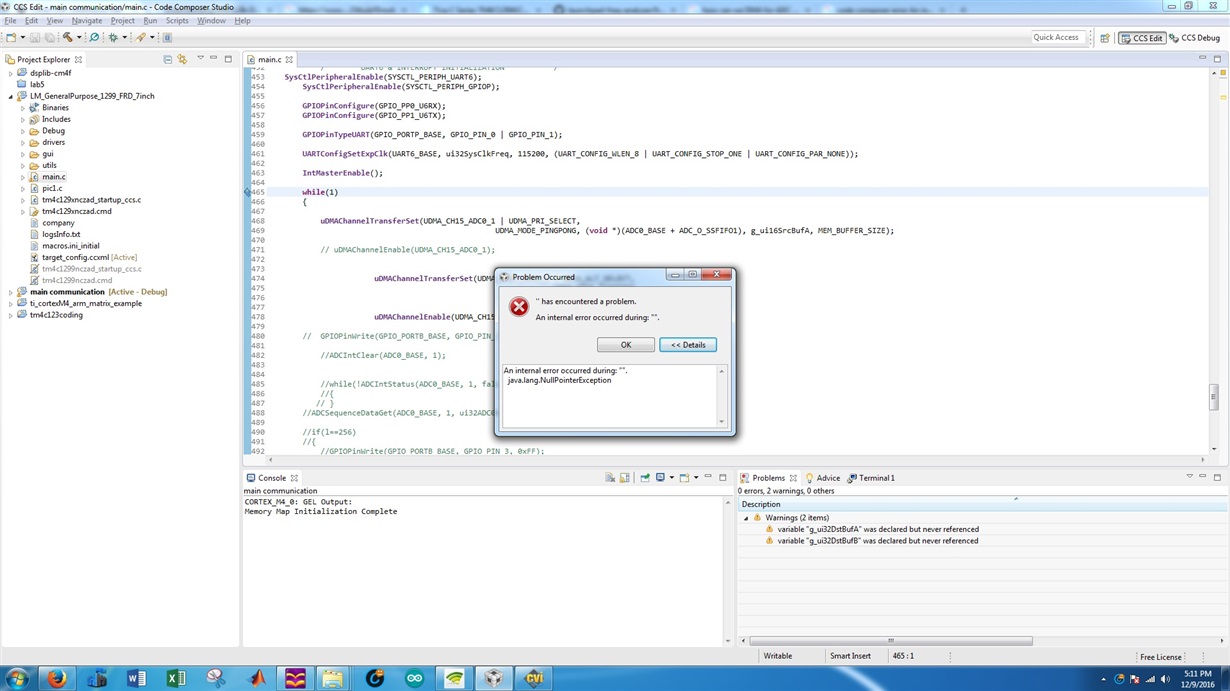Open Project Explorer view menu triangle

[x=200, y=59]
